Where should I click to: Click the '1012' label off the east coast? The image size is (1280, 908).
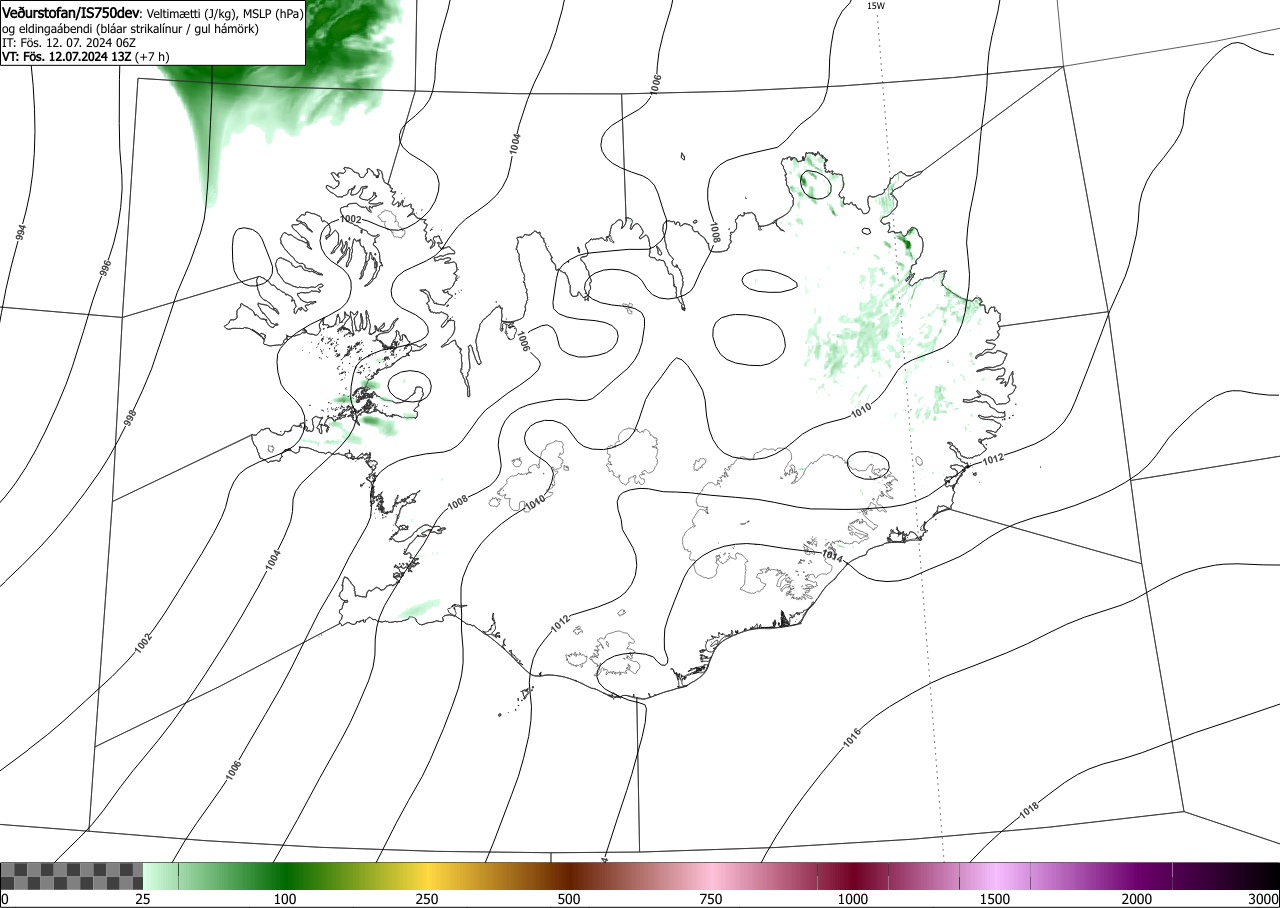(x=993, y=459)
